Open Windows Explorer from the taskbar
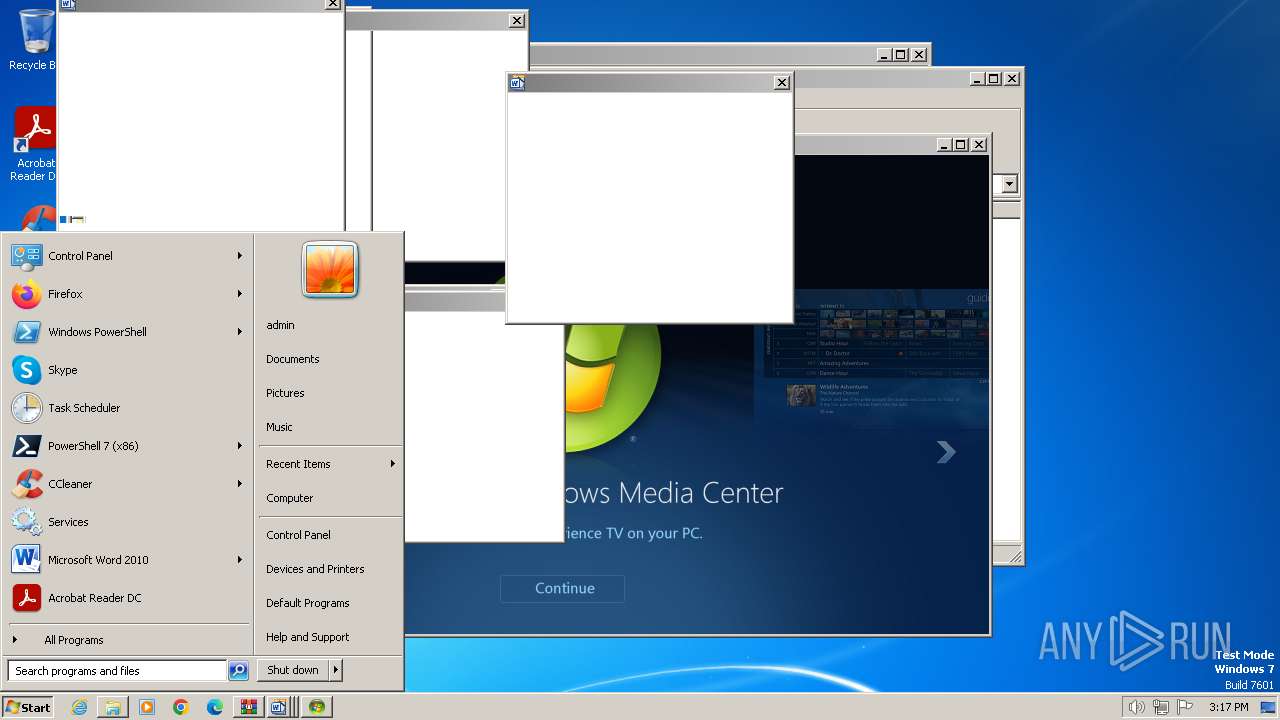This screenshot has height=720, width=1280. [112, 707]
